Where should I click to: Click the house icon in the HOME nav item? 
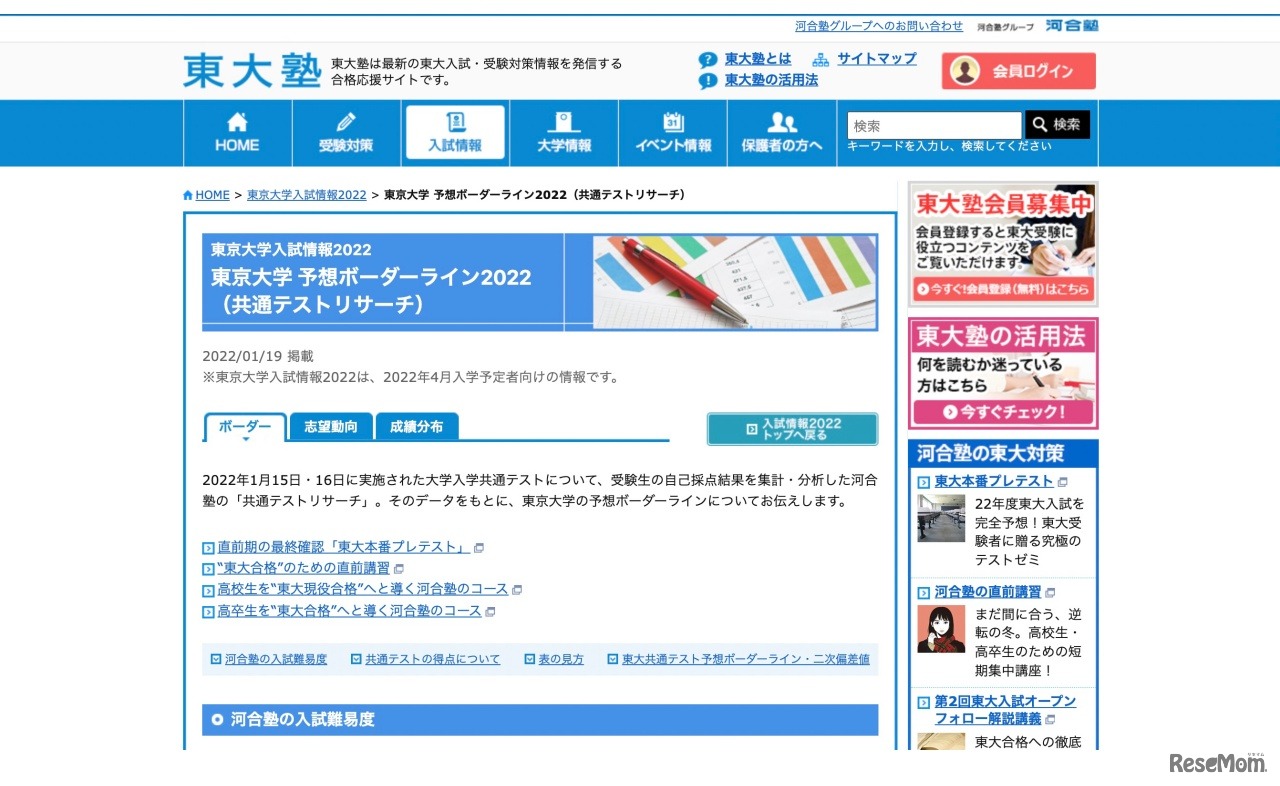pyautogui.click(x=237, y=122)
